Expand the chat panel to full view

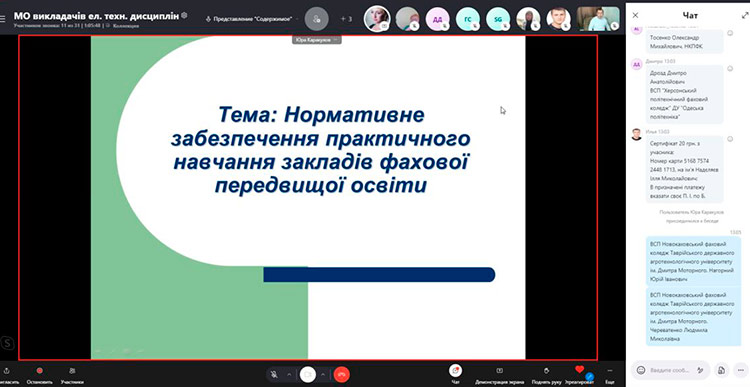click(x=744, y=15)
